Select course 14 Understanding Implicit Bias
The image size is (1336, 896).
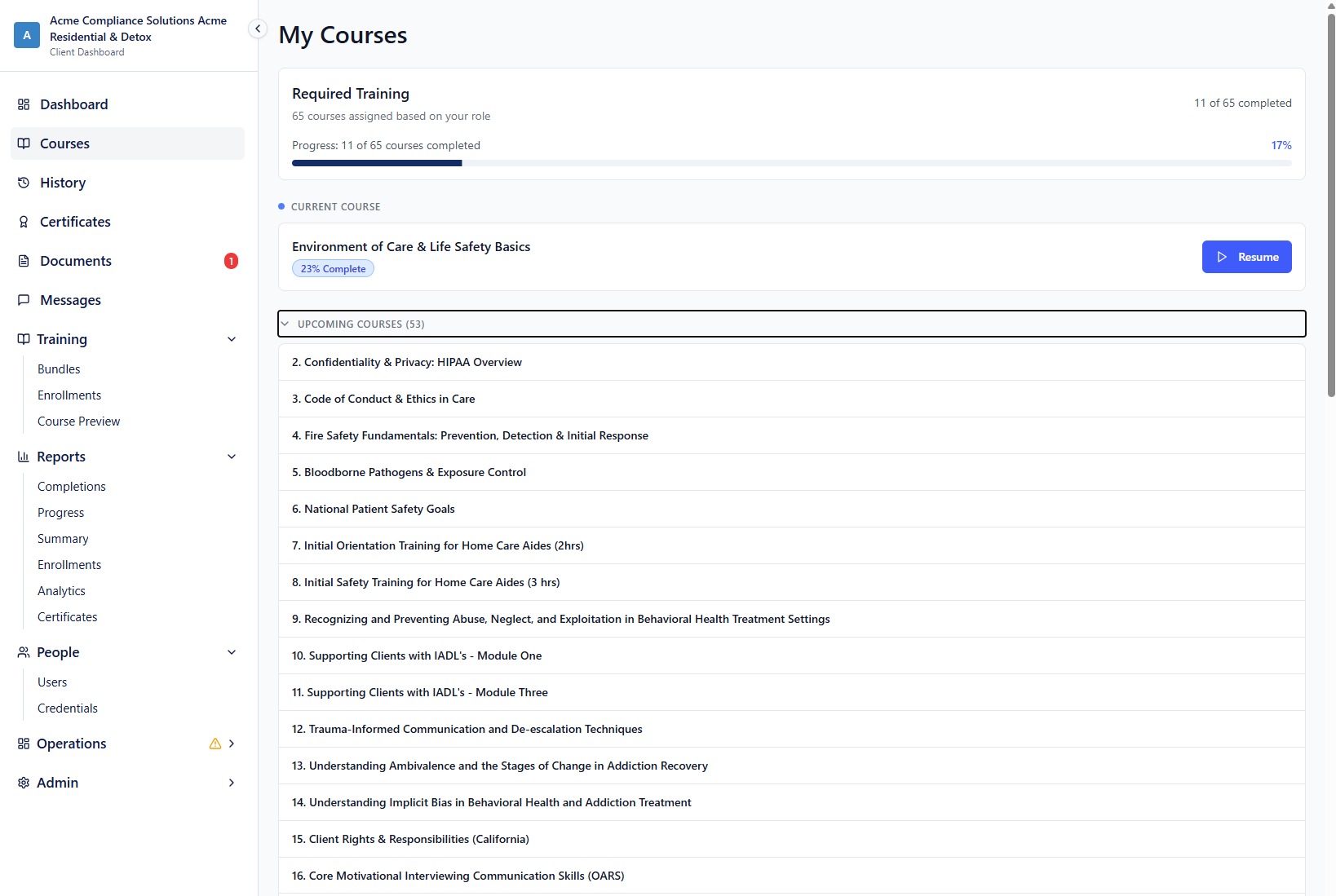pos(791,802)
